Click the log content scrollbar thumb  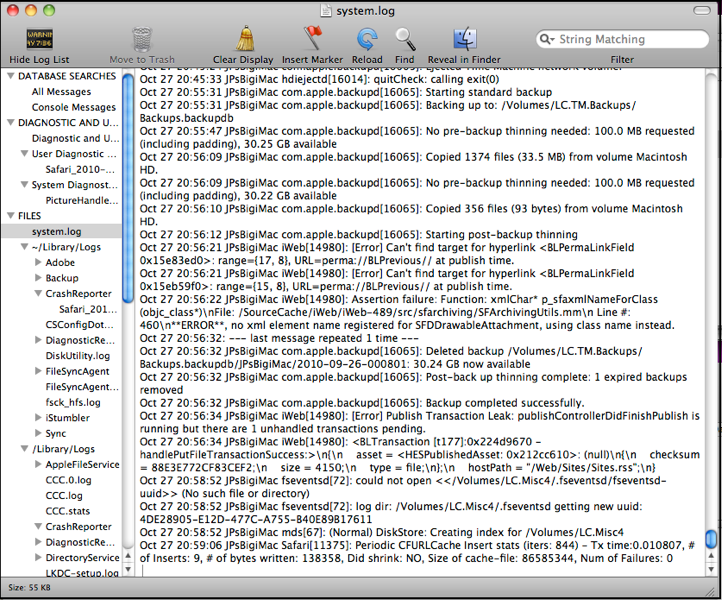(711, 539)
